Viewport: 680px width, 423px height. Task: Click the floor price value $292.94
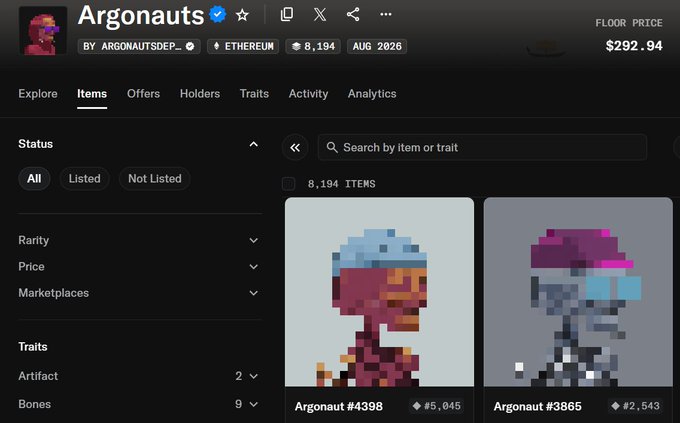tap(634, 46)
